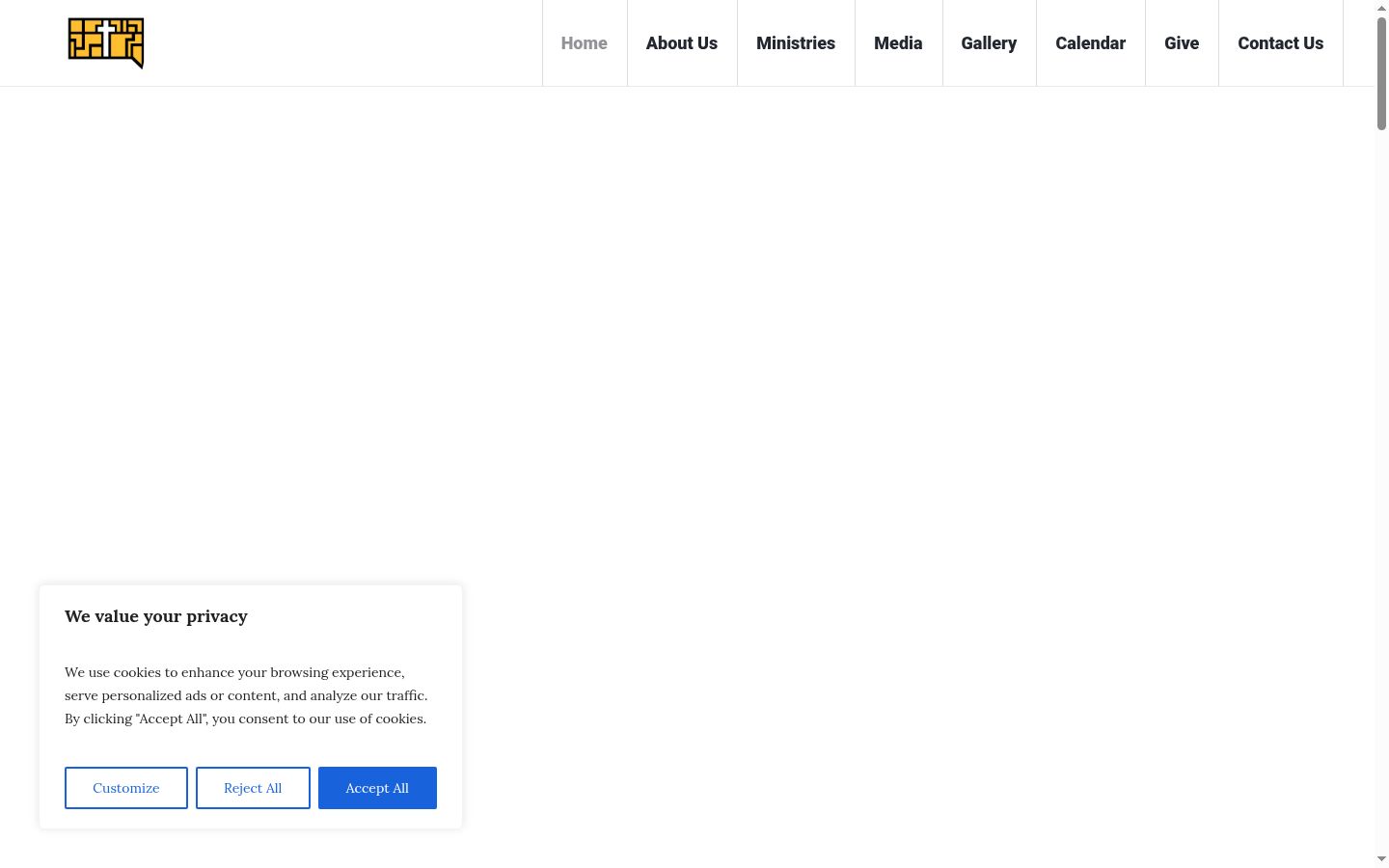Open the Ministries menu
1389x868 pixels.
point(796,43)
